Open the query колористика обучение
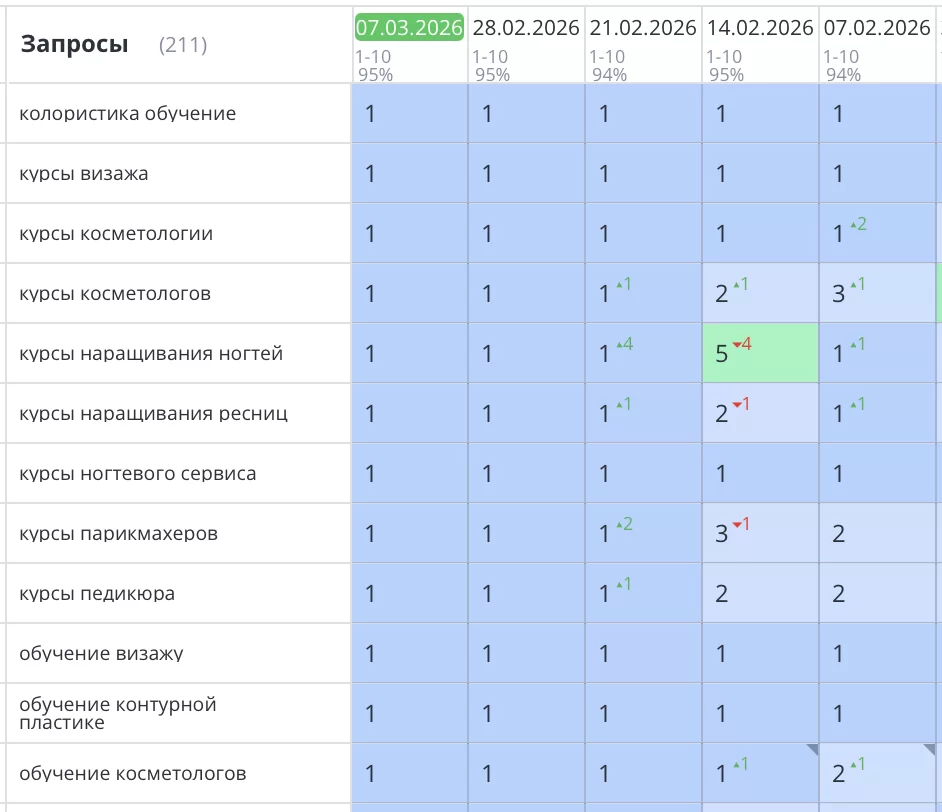942x812 pixels. click(127, 114)
